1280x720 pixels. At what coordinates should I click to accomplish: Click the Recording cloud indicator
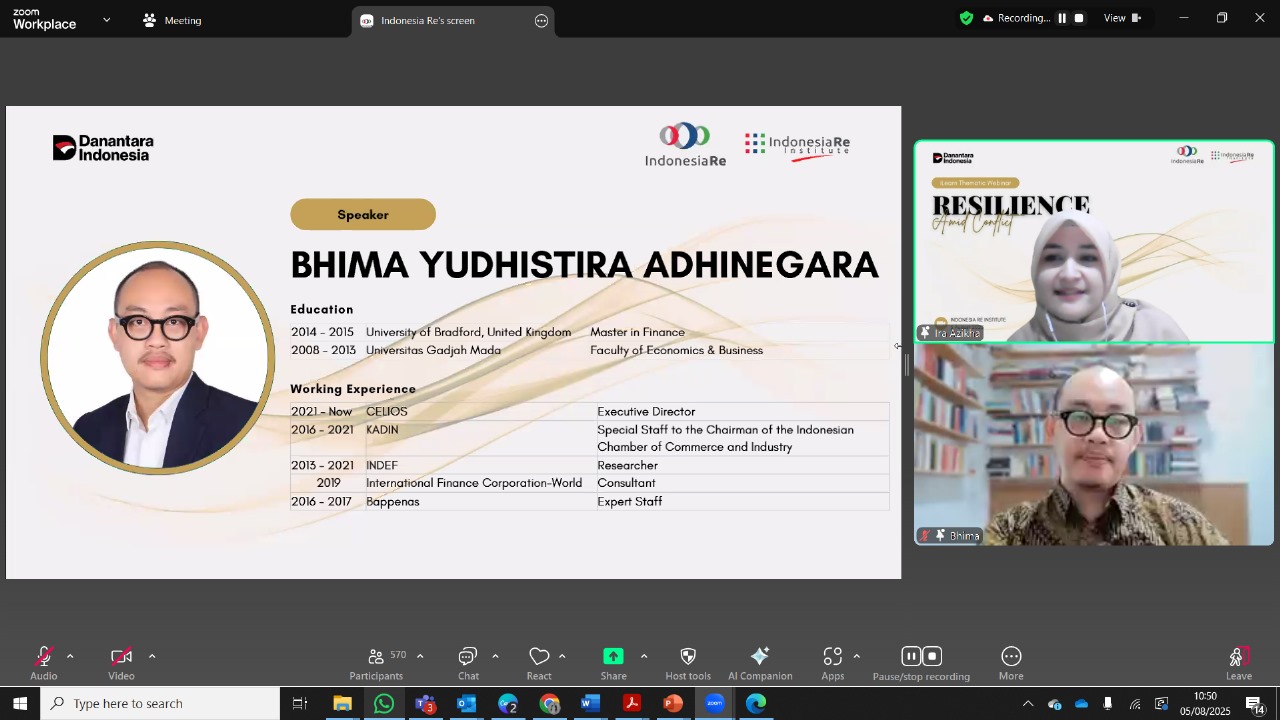[1015, 18]
